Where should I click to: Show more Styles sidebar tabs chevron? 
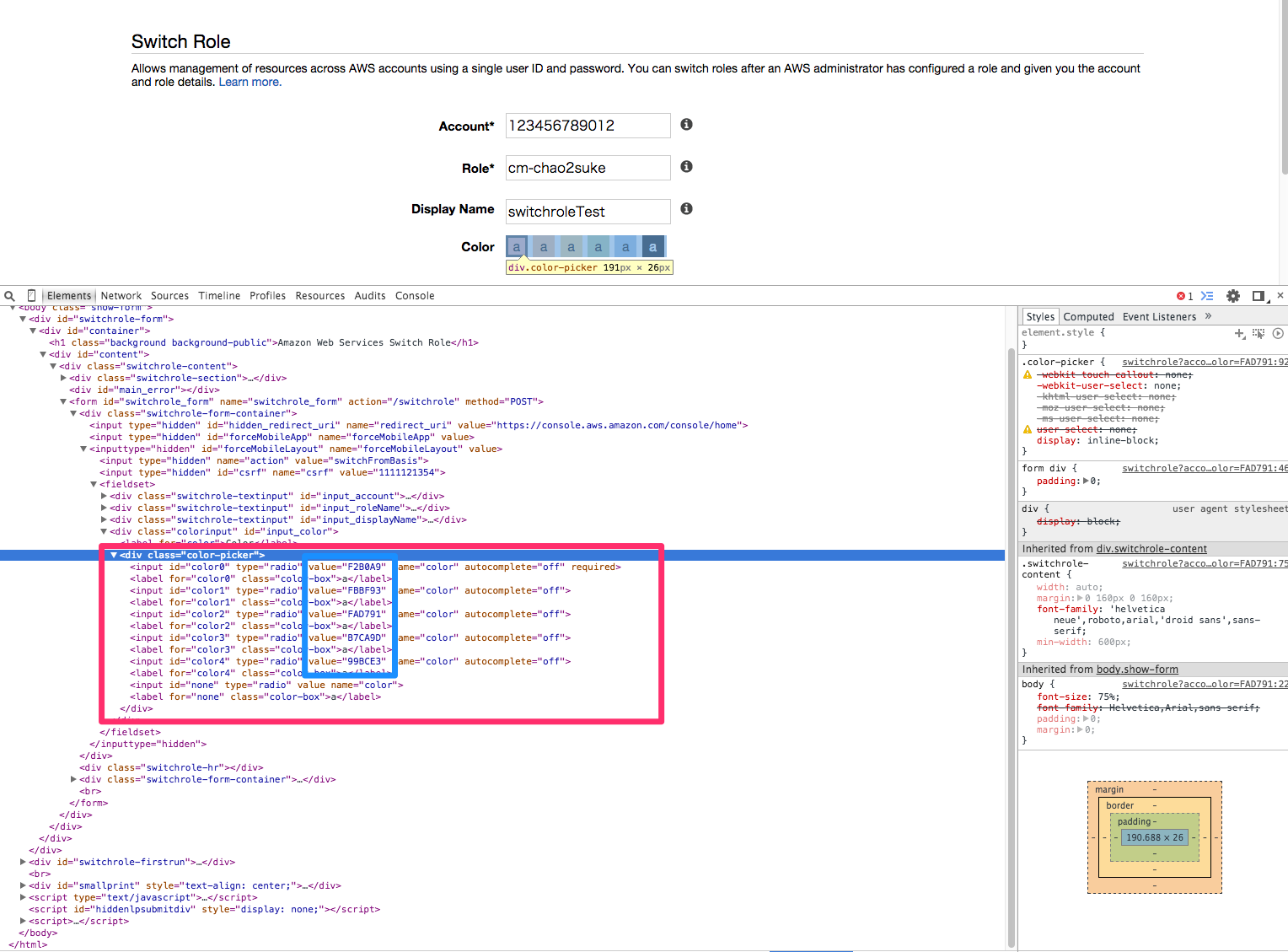pyautogui.click(x=1209, y=316)
